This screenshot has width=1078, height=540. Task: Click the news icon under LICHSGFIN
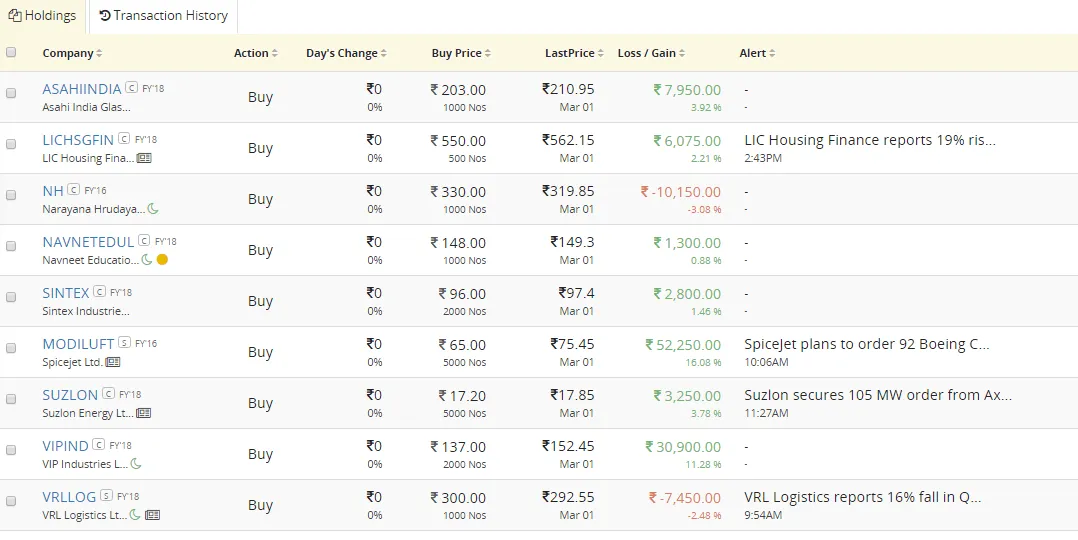pyautogui.click(x=144, y=158)
